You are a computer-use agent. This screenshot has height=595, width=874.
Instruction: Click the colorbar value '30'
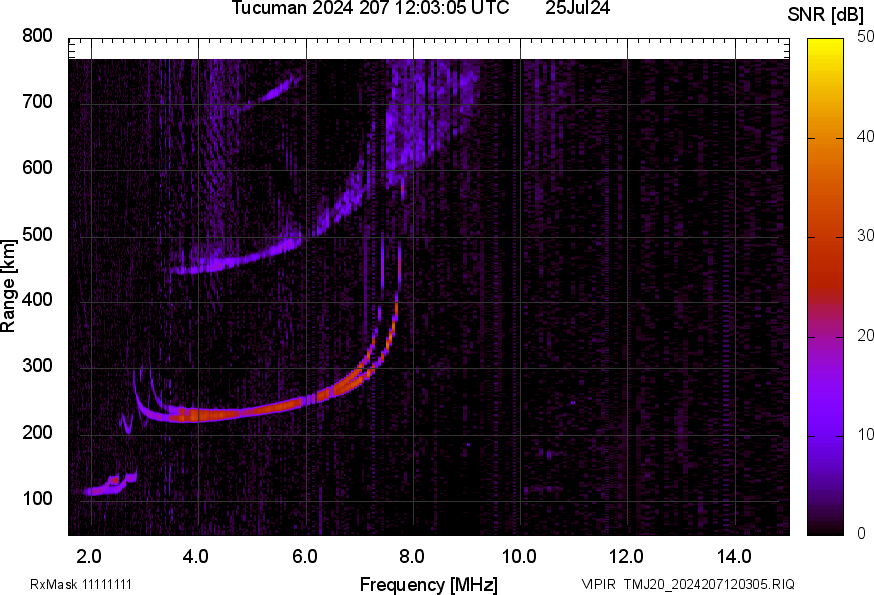coord(865,235)
